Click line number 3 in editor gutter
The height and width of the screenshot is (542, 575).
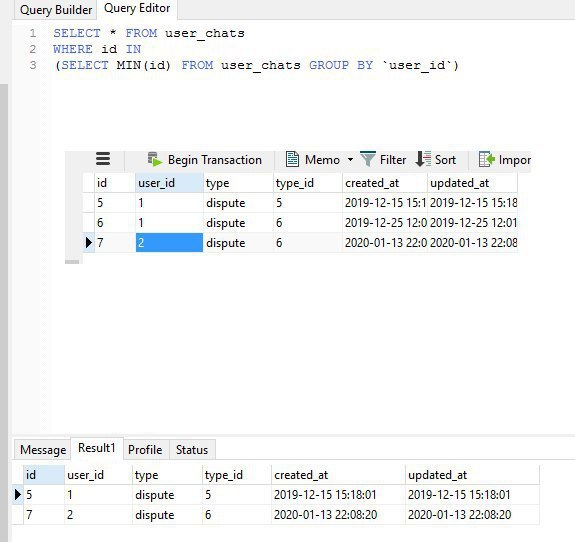(x=33, y=65)
